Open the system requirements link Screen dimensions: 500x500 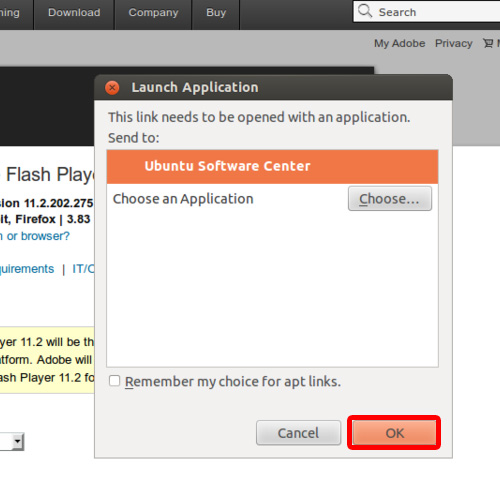(27, 269)
